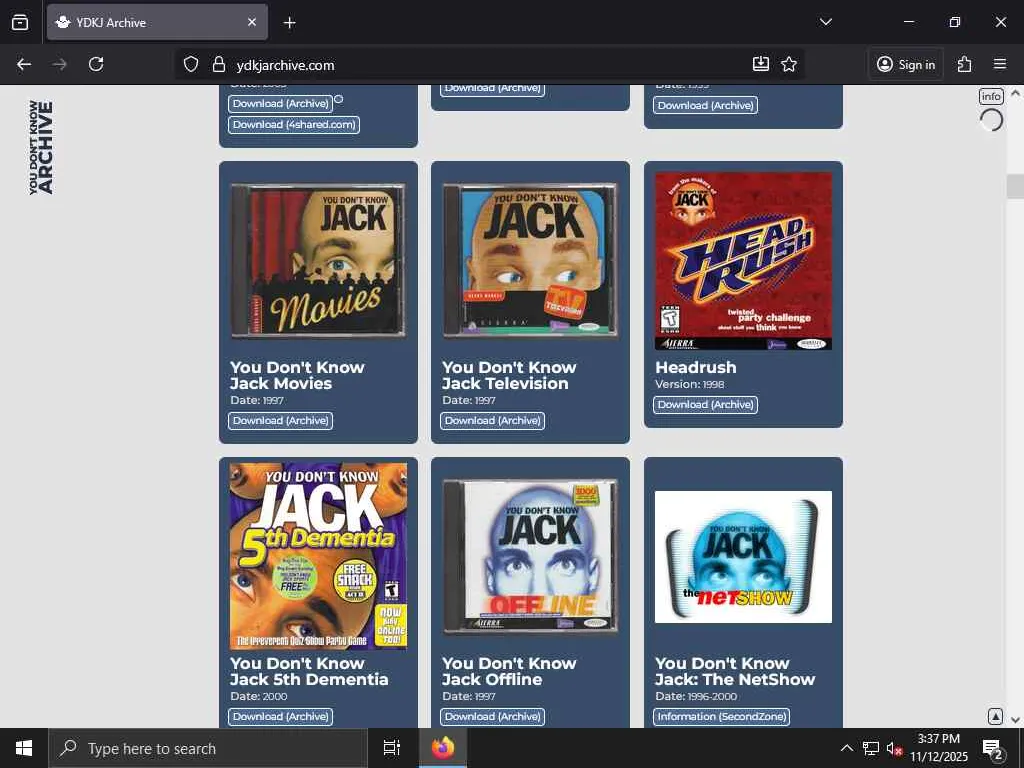Click the scrollbar down arrow
The height and width of the screenshot is (768, 1024).
(x=1016, y=720)
